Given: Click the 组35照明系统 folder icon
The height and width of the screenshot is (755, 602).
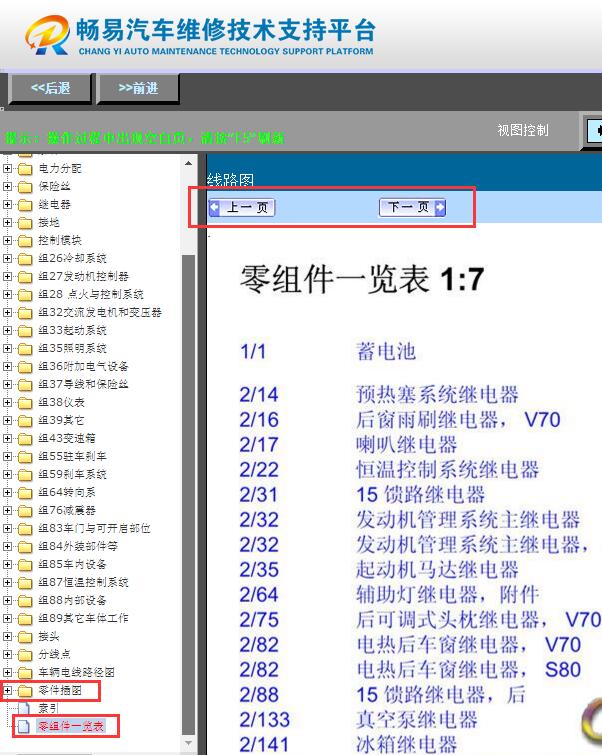Looking at the screenshot, I should (x=25, y=349).
